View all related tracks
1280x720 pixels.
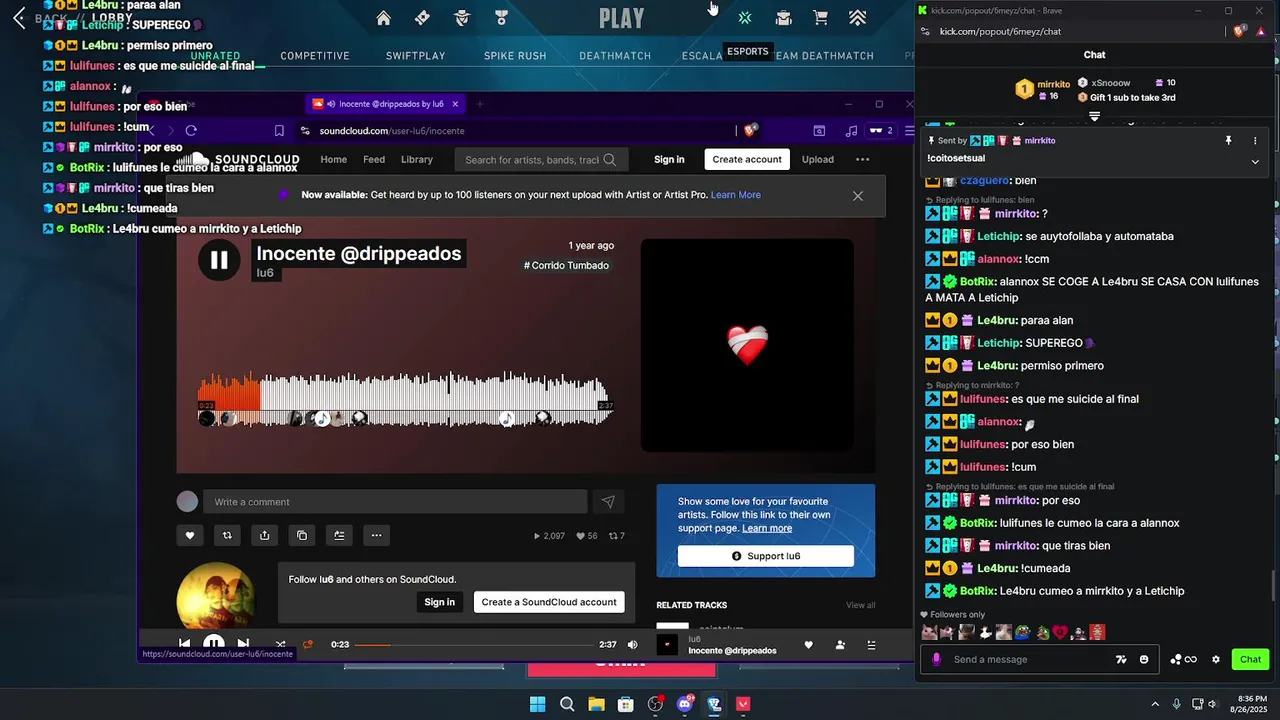[860, 605]
